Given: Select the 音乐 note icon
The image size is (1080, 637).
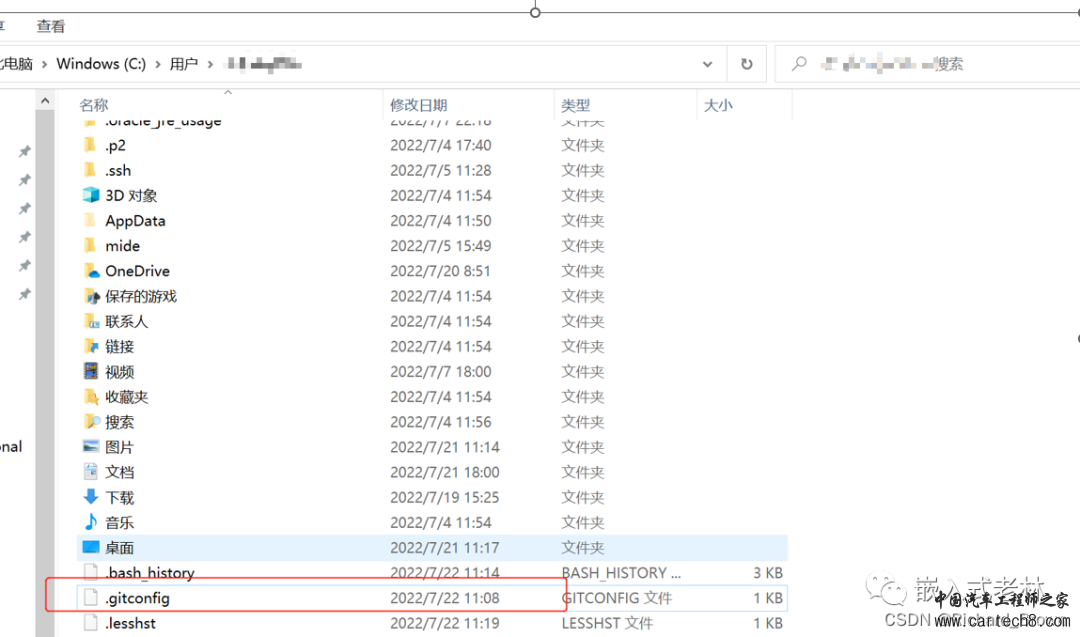Looking at the screenshot, I should (x=91, y=522).
